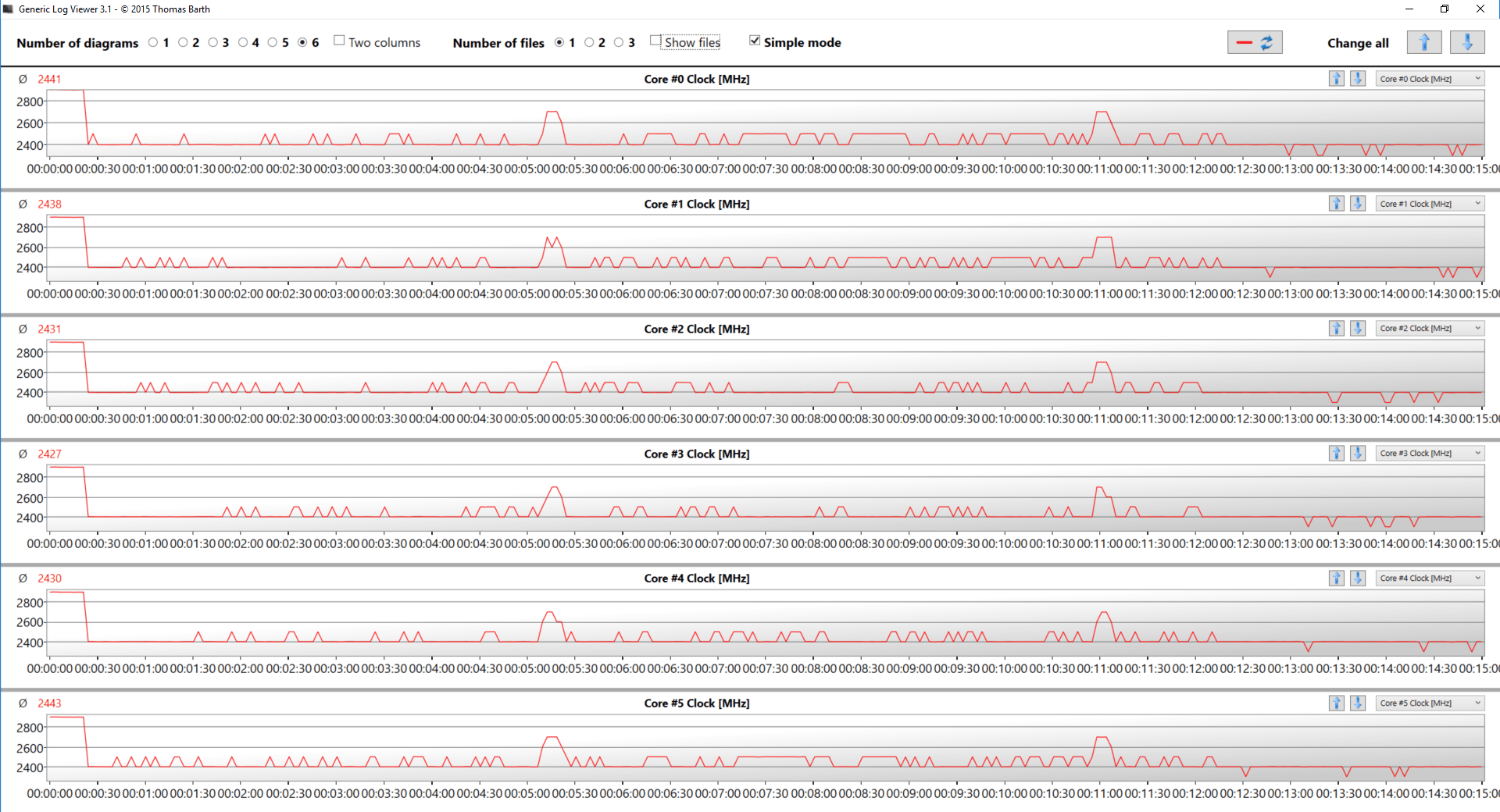Image resolution: width=1500 pixels, height=812 pixels.
Task: Move Core #1 Clock diagram down
Action: point(1358,203)
